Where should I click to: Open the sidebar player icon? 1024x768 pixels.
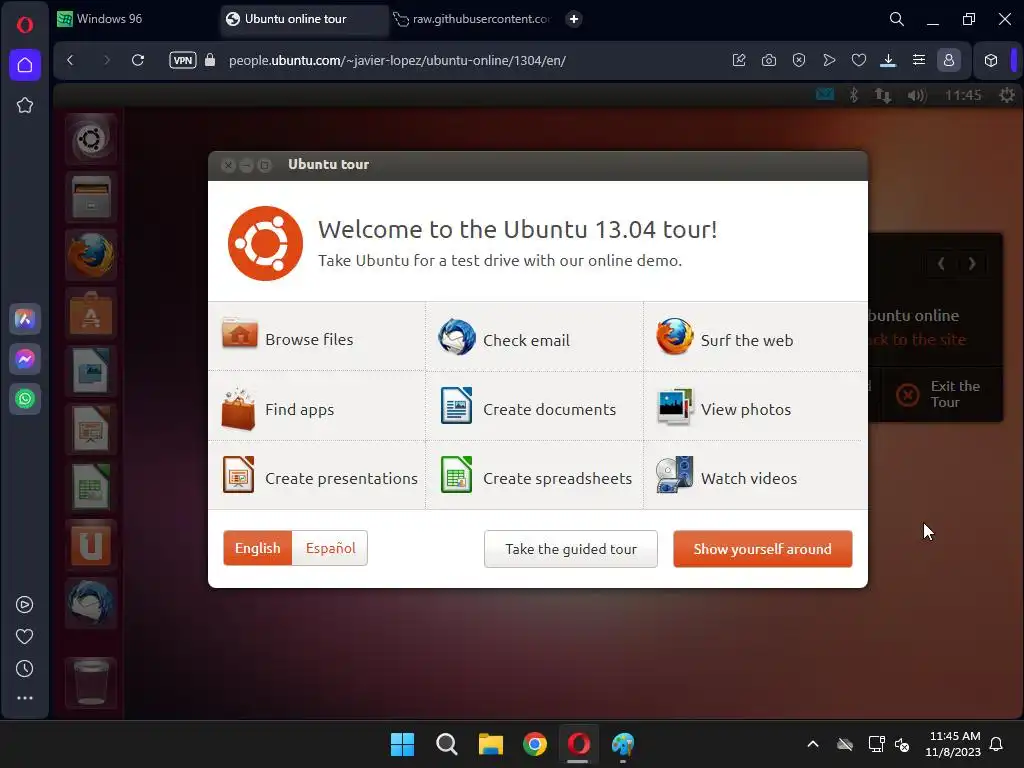pyautogui.click(x=24, y=604)
